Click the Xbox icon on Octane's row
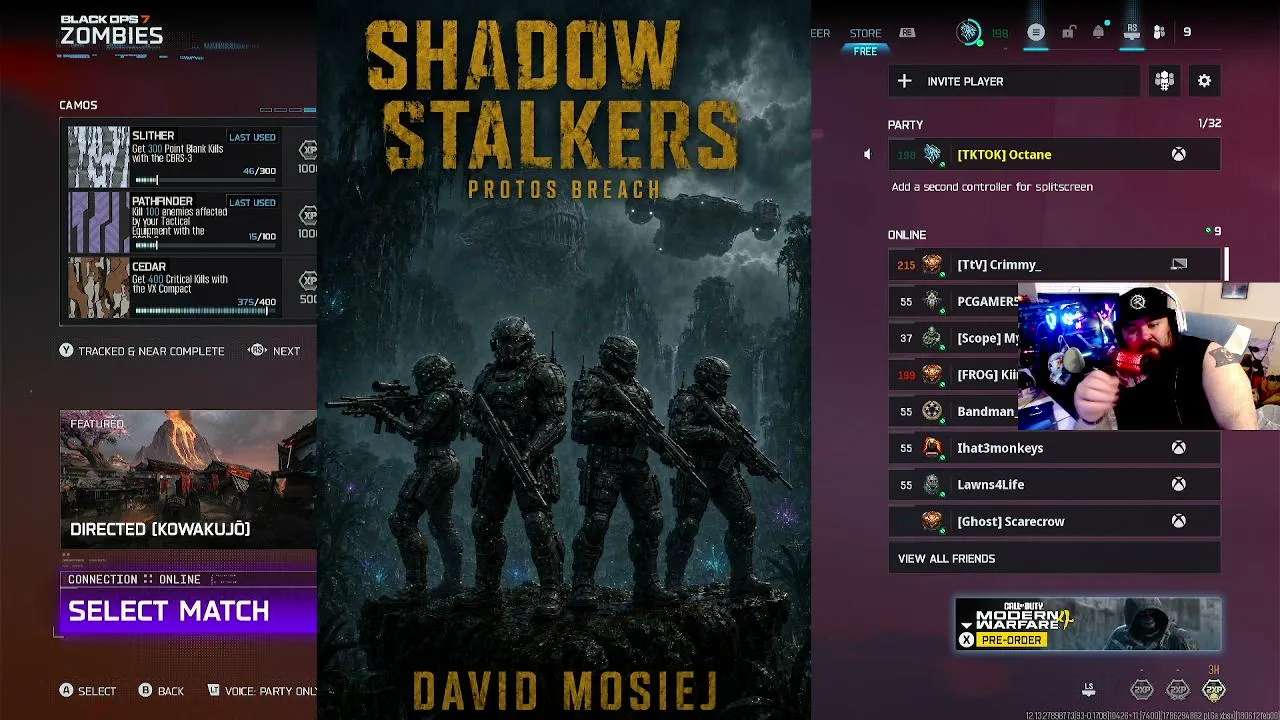 pos(1179,154)
